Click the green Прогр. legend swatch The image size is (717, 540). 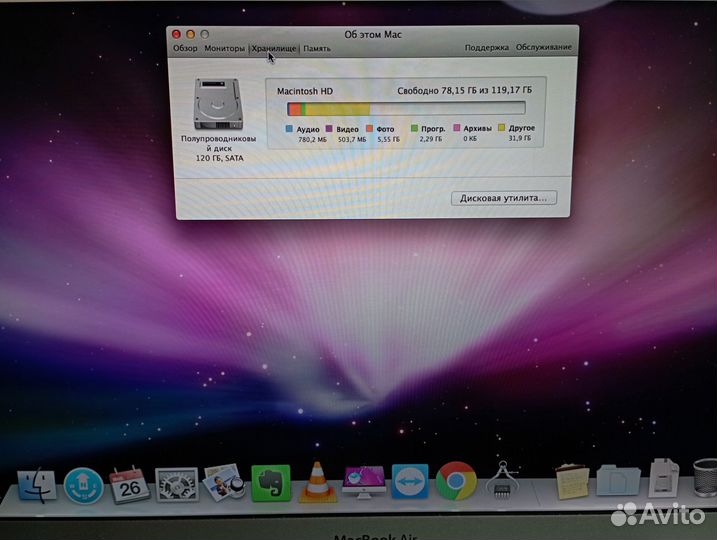coord(414,128)
